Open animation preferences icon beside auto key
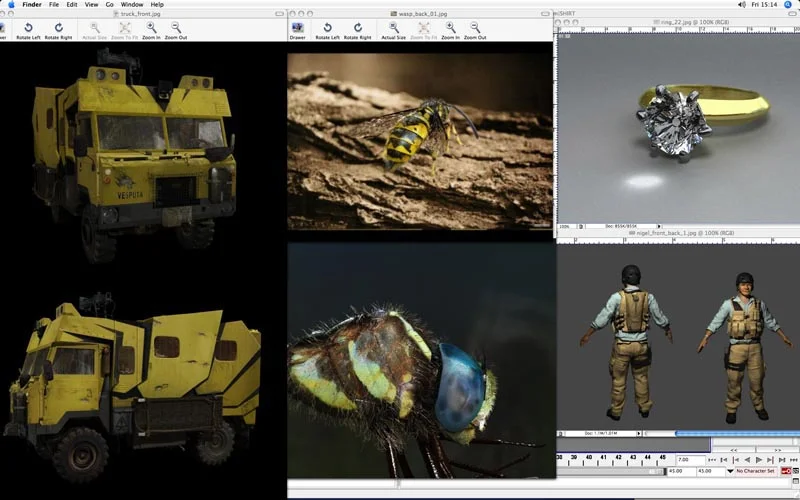The height and width of the screenshot is (500, 800). tap(795, 471)
